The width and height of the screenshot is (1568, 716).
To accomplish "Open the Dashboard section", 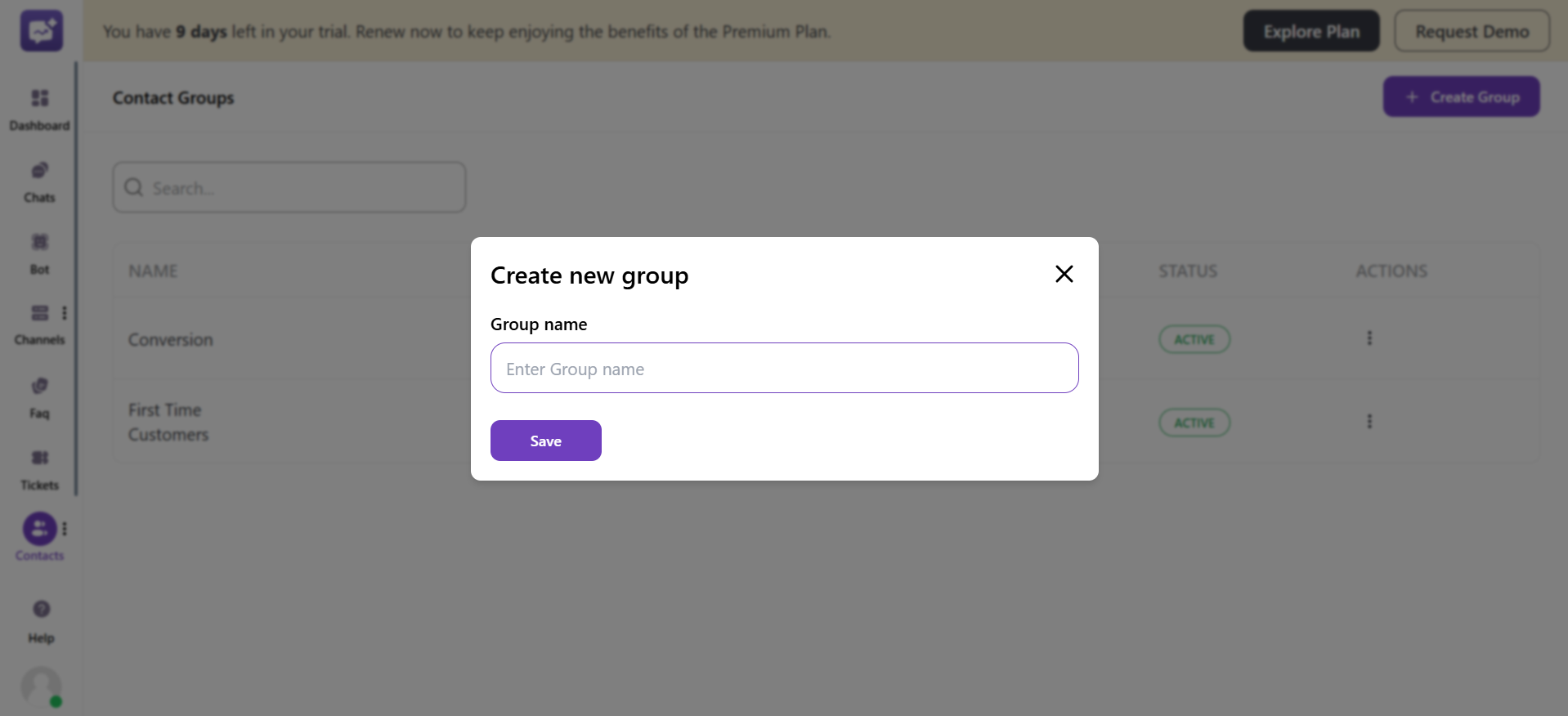I will (x=39, y=106).
